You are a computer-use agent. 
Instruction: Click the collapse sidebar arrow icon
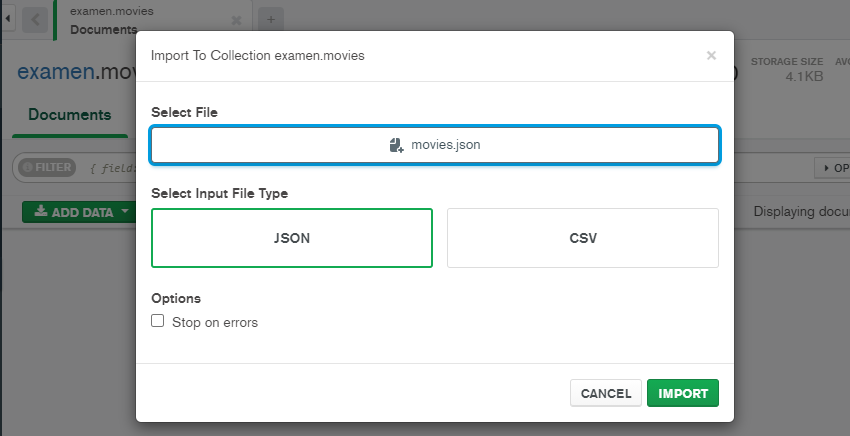tap(8, 18)
